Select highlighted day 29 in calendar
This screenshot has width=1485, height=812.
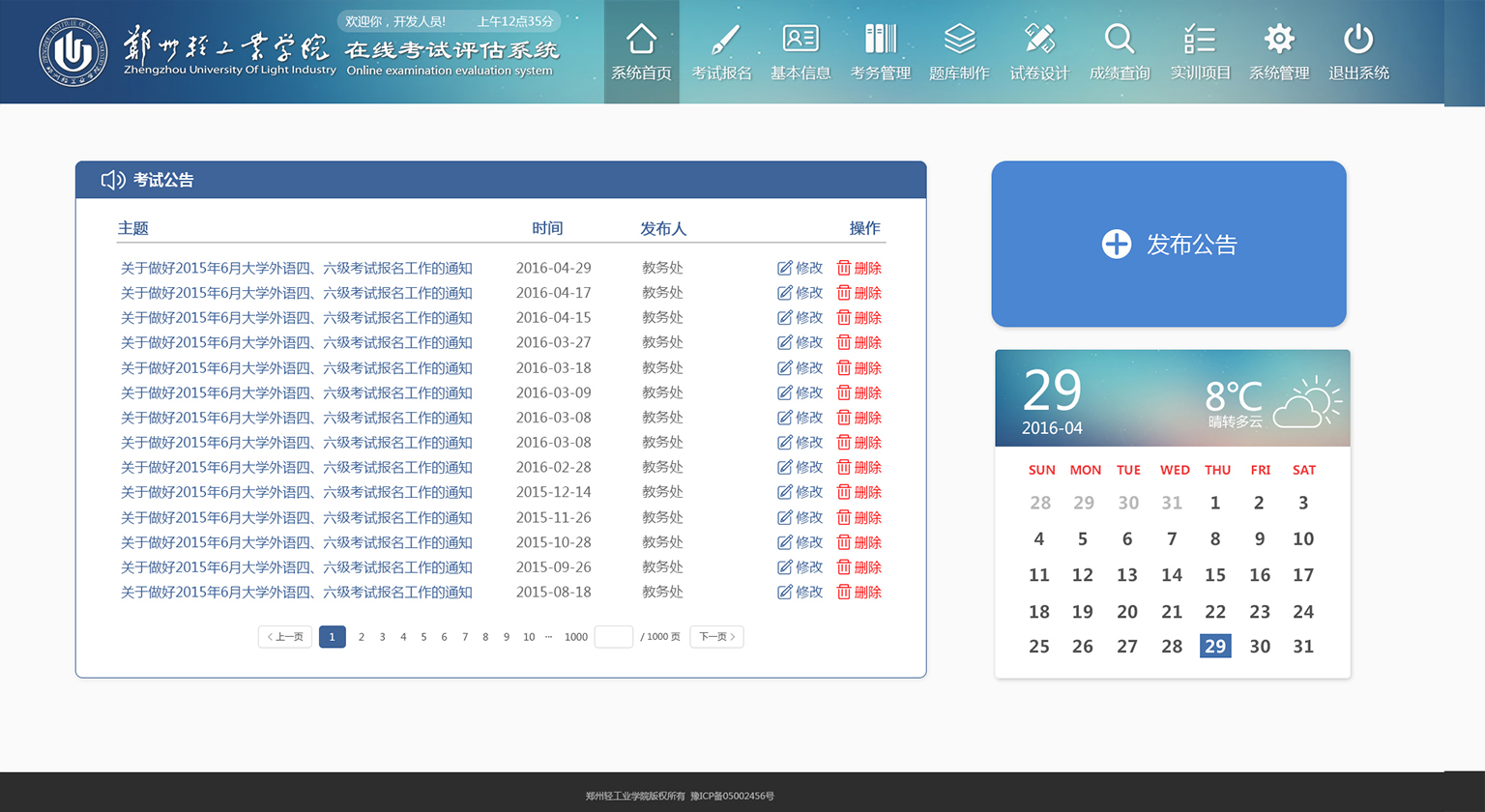click(x=1215, y=646)
